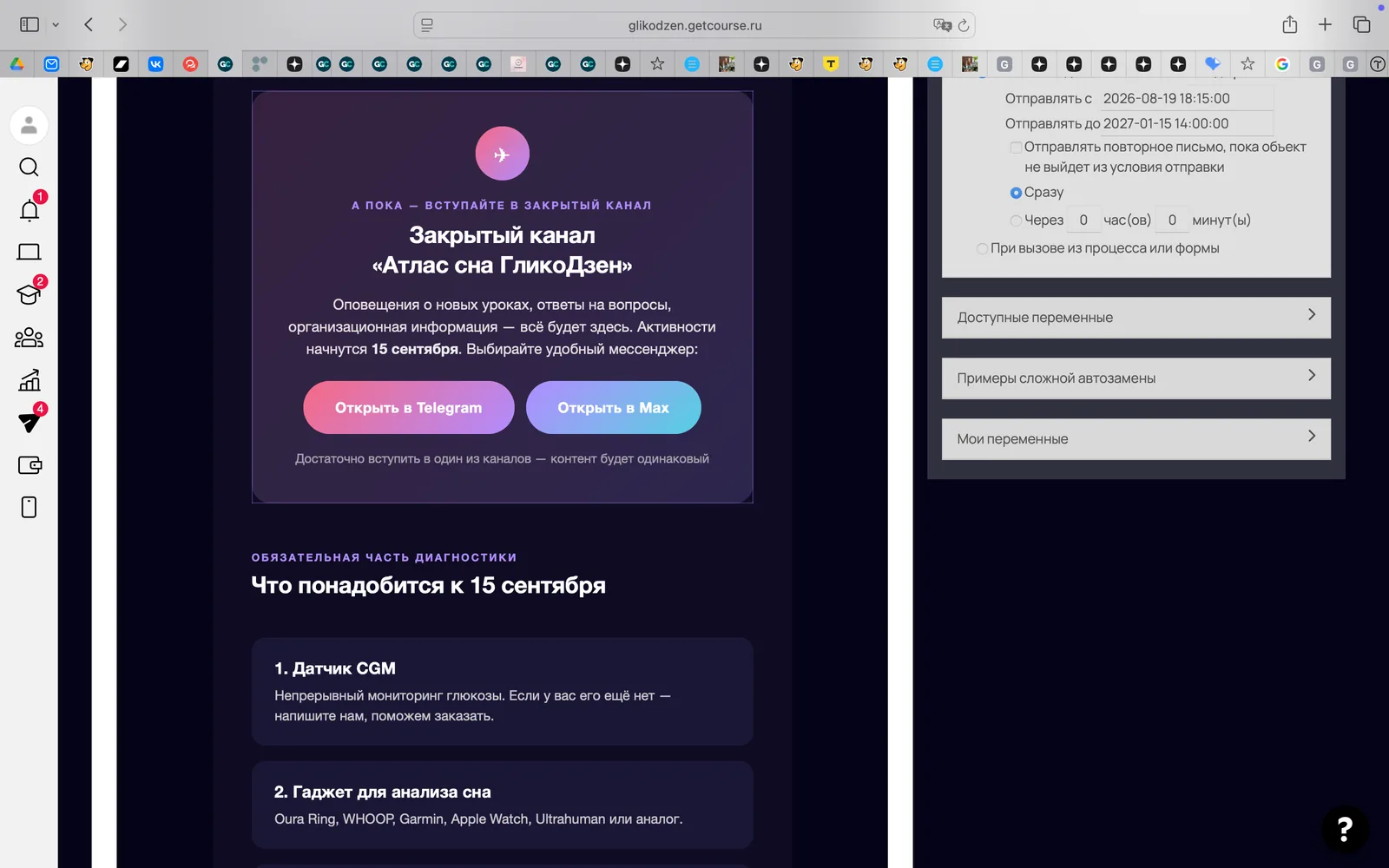Image resolution: width=1389 pixels, height=868 pixels.
Task: Click the 'Открыть в Telegram' button
Action: pos(409,408)
